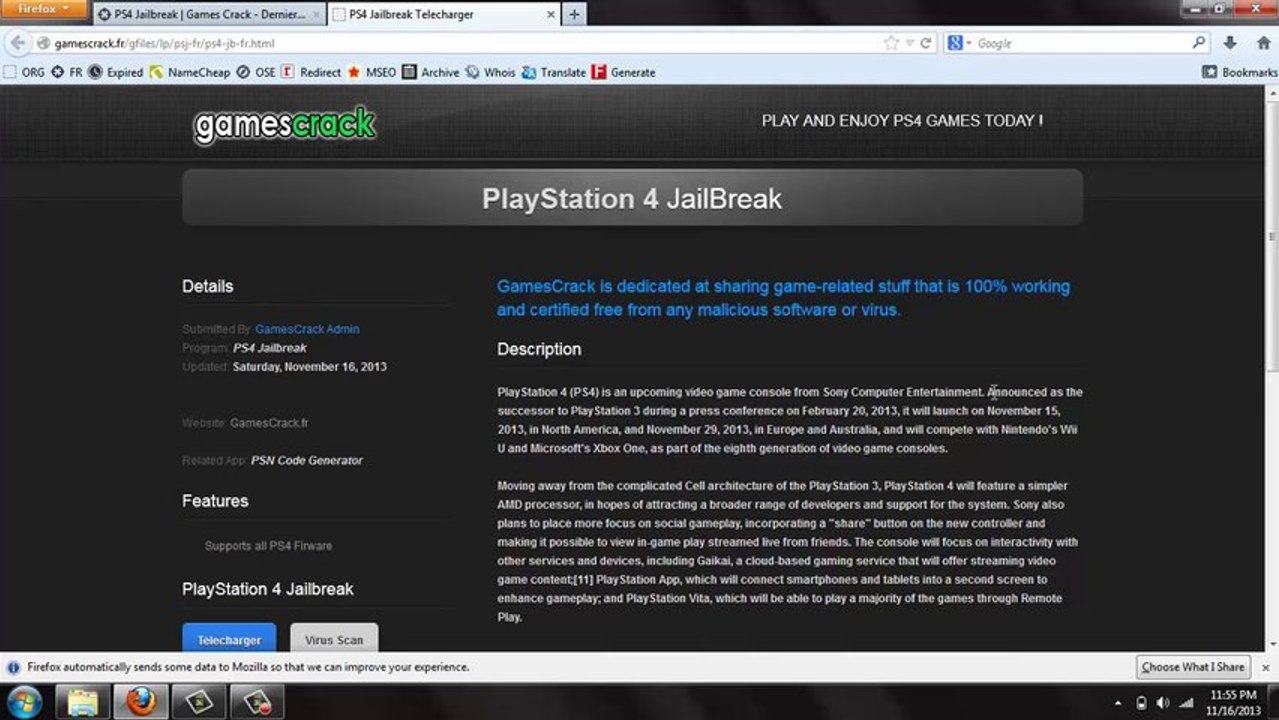Click the PLAY AND ENJOY PS4 GAMES TODAY tagline

click(902, 121)
